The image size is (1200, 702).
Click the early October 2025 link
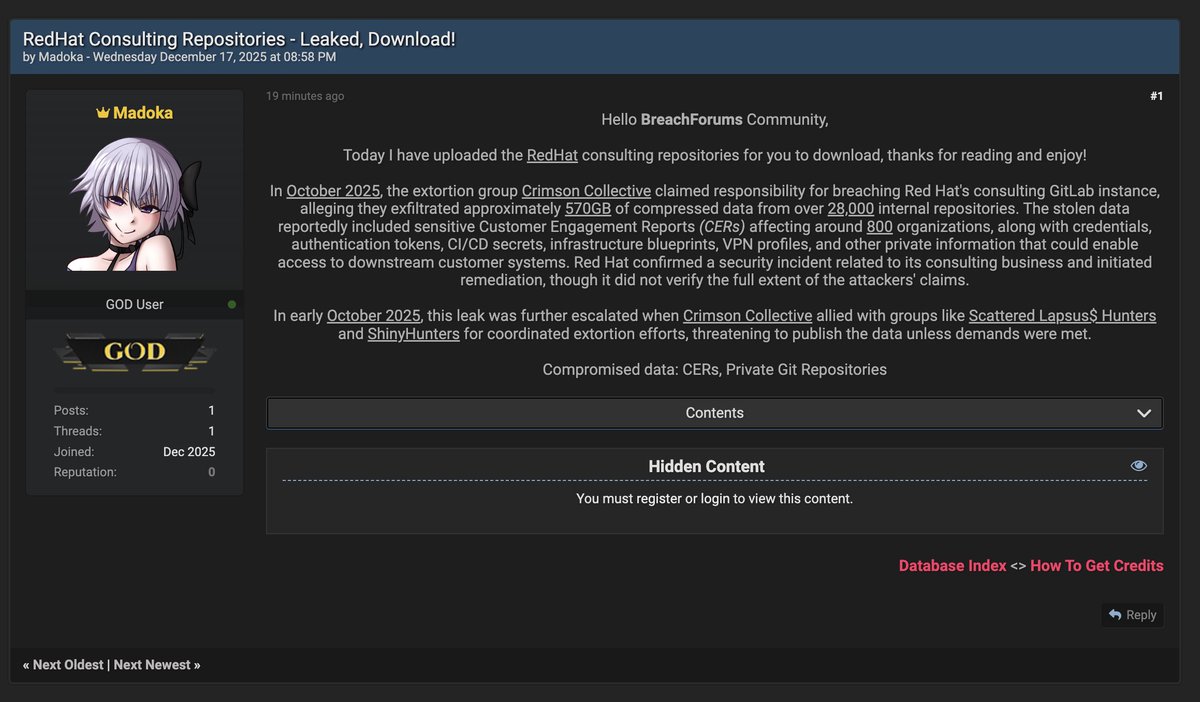pos(373,316)
